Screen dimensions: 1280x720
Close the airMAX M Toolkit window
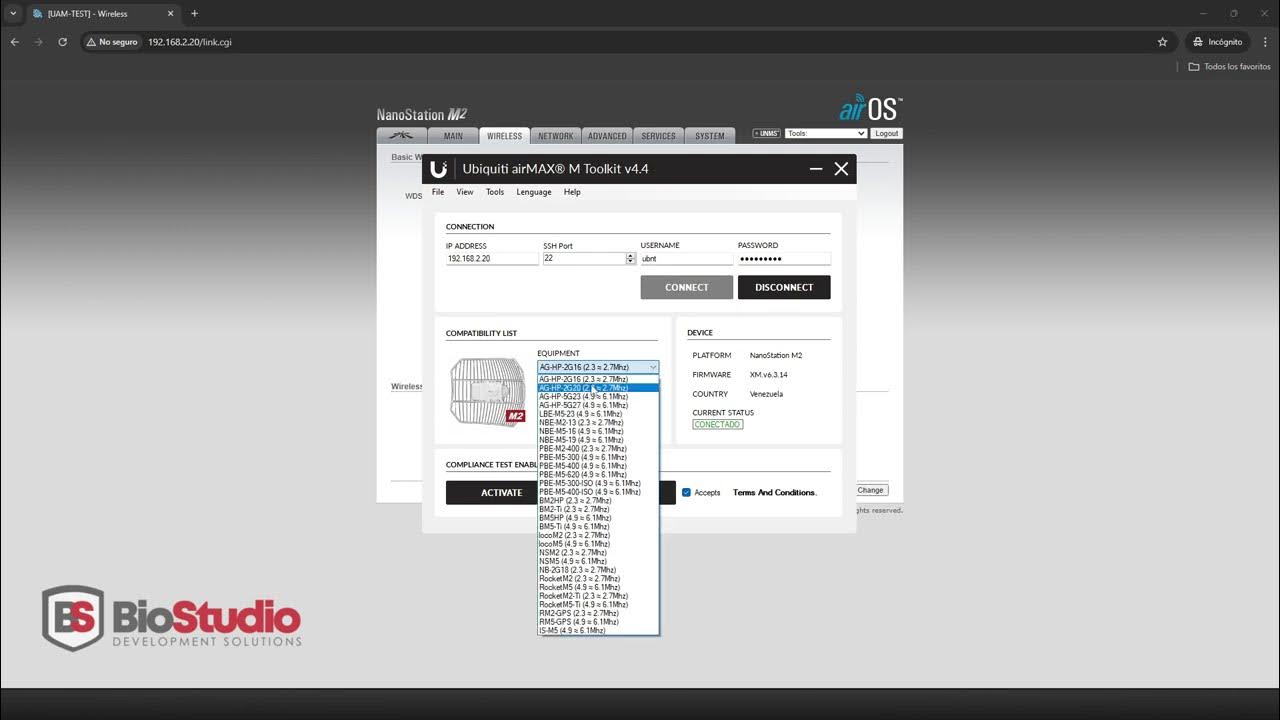[841, 169]
